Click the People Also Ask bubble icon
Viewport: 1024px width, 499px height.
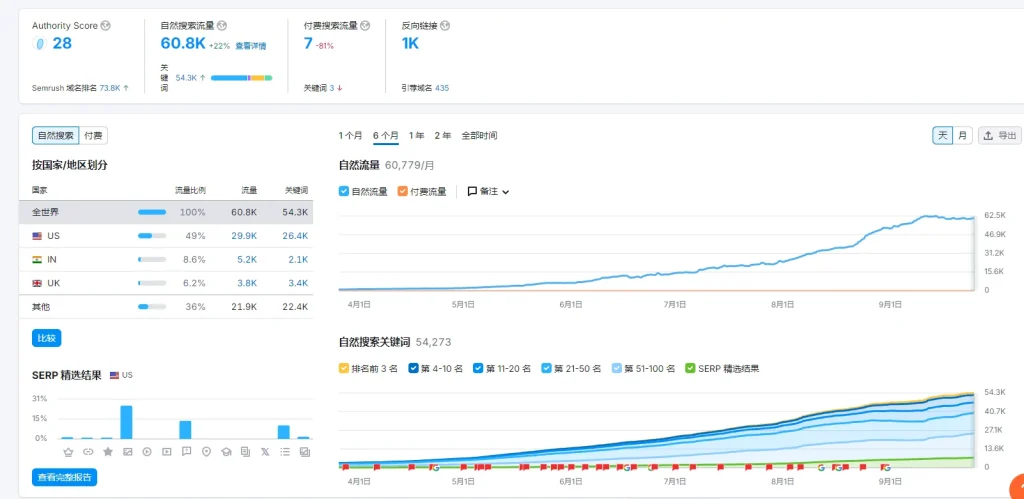186,451
